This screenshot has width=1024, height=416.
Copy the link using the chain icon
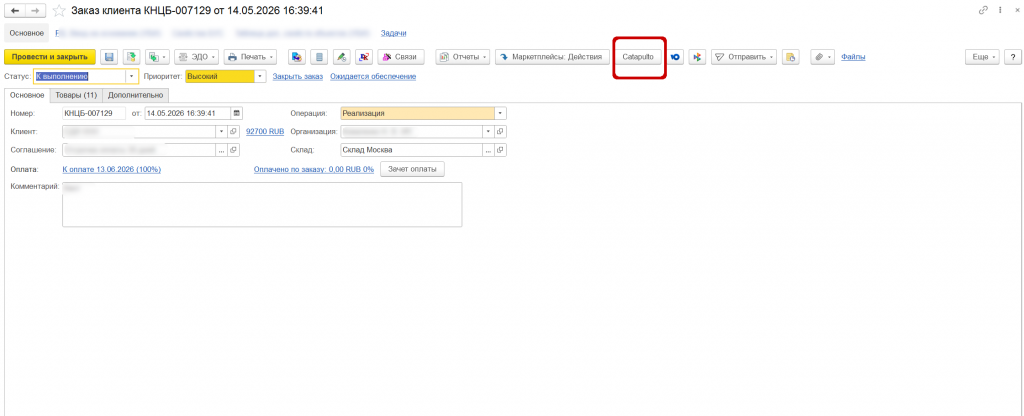(984, 11)
